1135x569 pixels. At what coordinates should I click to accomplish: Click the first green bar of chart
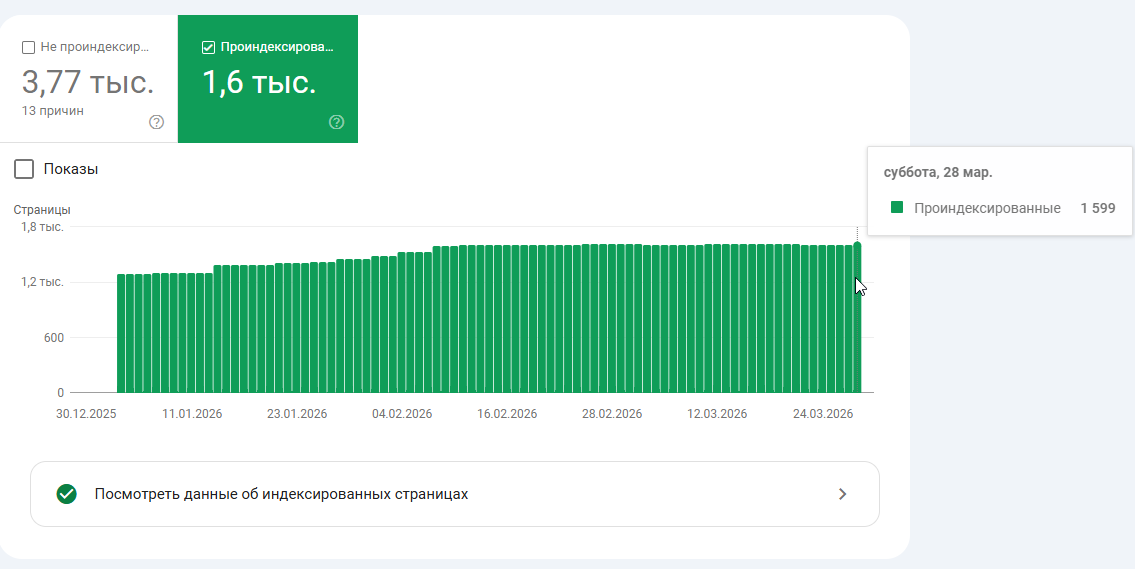121,333
